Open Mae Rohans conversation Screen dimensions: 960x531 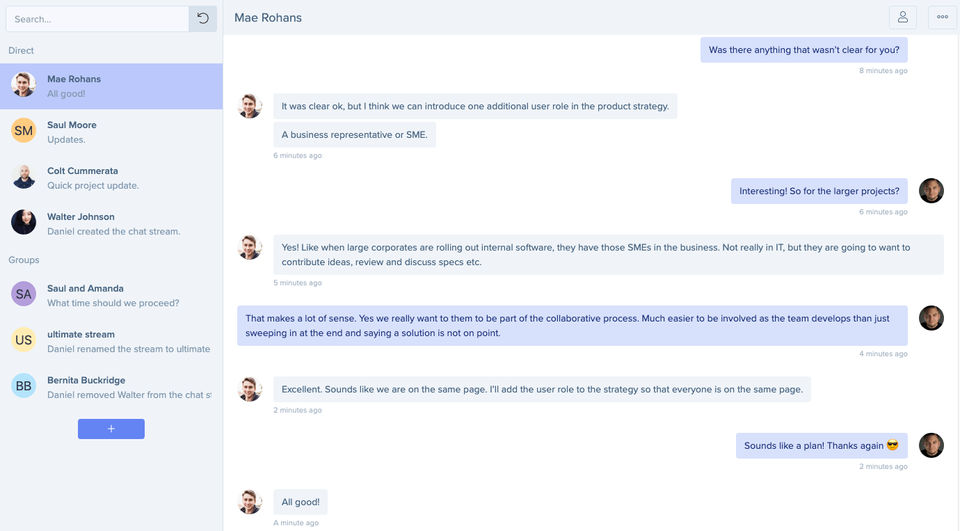click(x=110, y=86)
